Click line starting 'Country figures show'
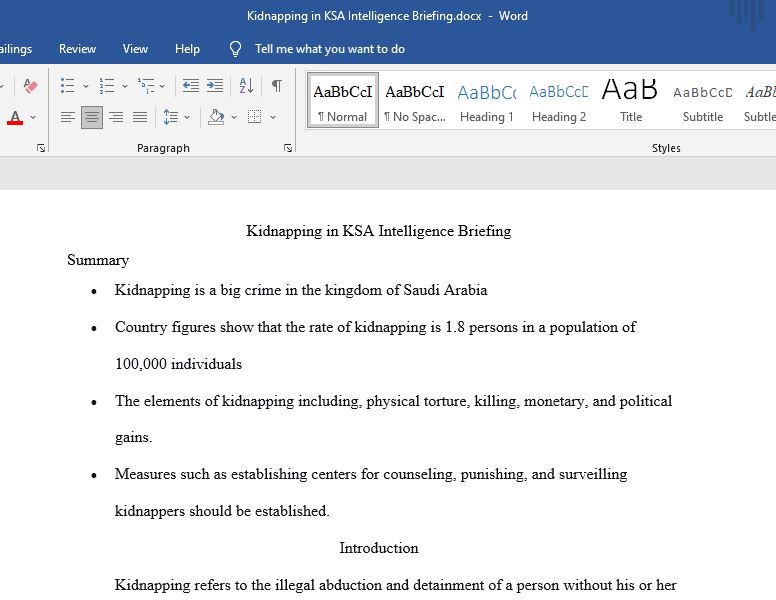 376,327
